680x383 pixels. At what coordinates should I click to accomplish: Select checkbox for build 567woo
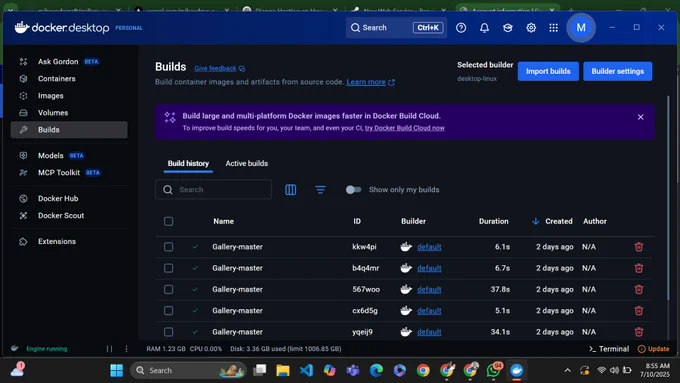pyautogui.click(x=168, y=289)
